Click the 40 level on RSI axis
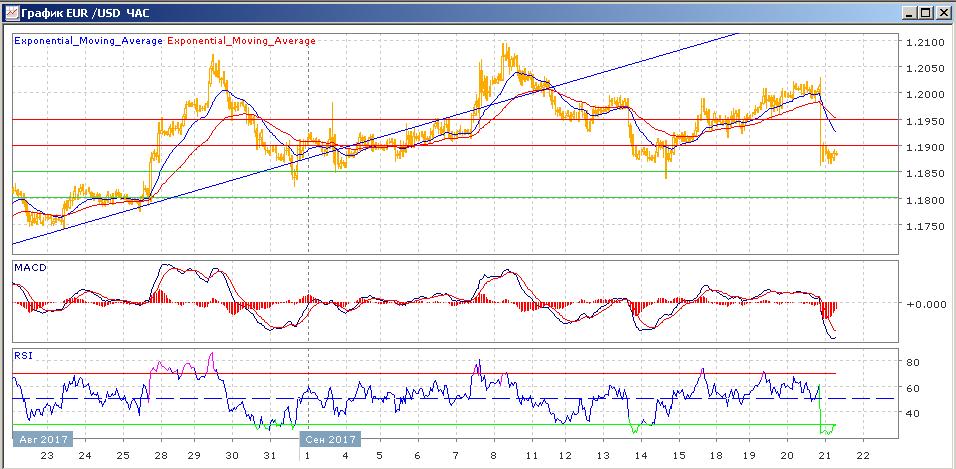 [913, 413]
